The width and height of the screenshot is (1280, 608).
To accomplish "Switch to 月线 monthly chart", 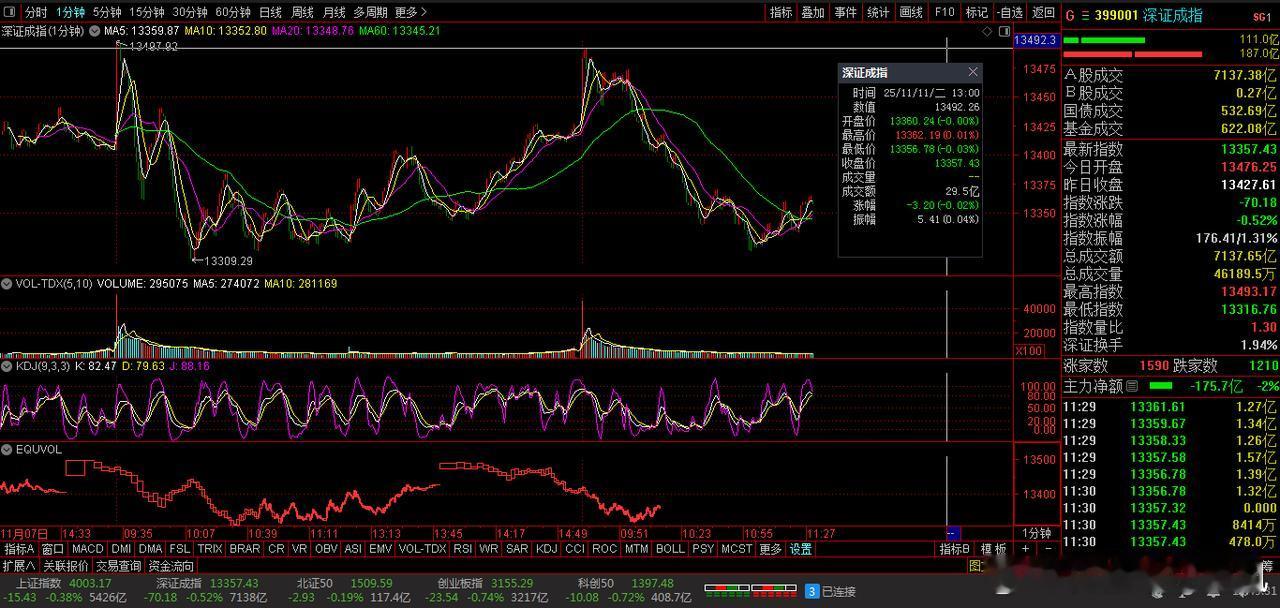I will [334, 12].
